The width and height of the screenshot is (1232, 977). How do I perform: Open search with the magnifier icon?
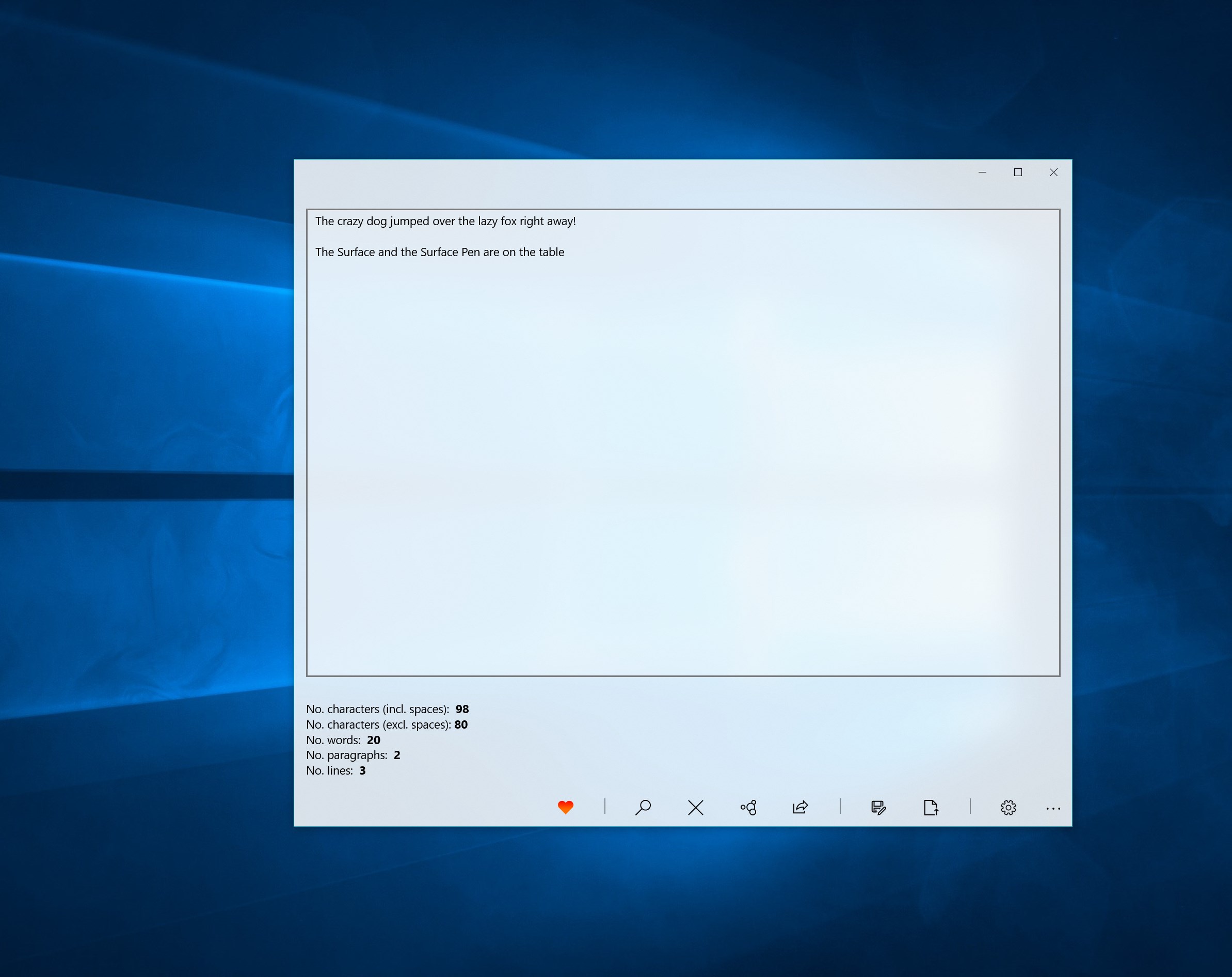[643, 807]
